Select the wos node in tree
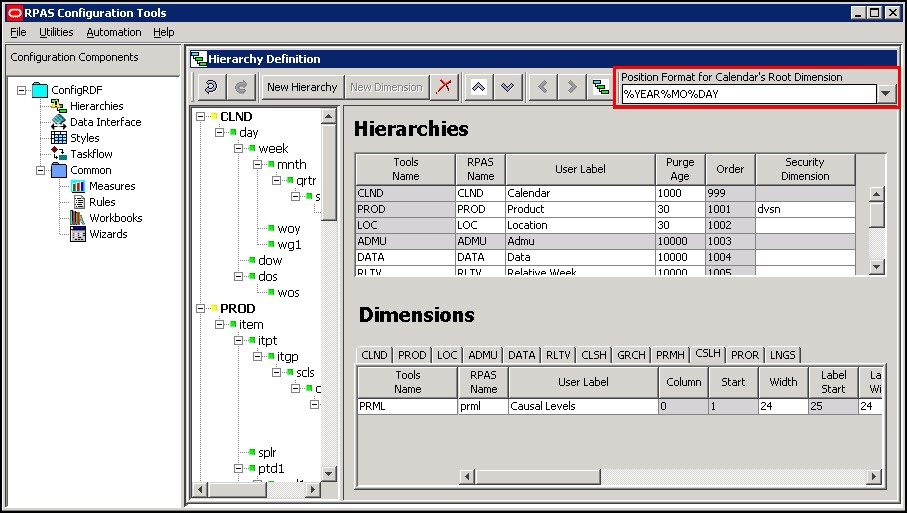The width and height of the screenshot is (907, 513). click(x=288, y=293)
